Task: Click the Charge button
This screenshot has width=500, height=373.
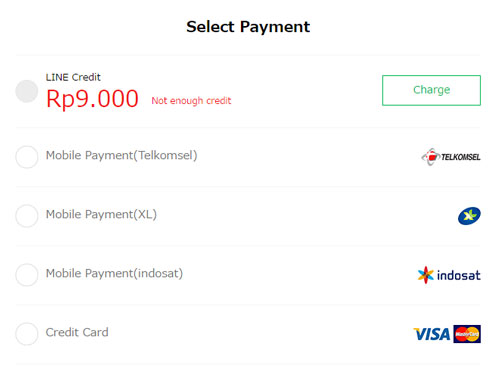Action: point(431,90)
